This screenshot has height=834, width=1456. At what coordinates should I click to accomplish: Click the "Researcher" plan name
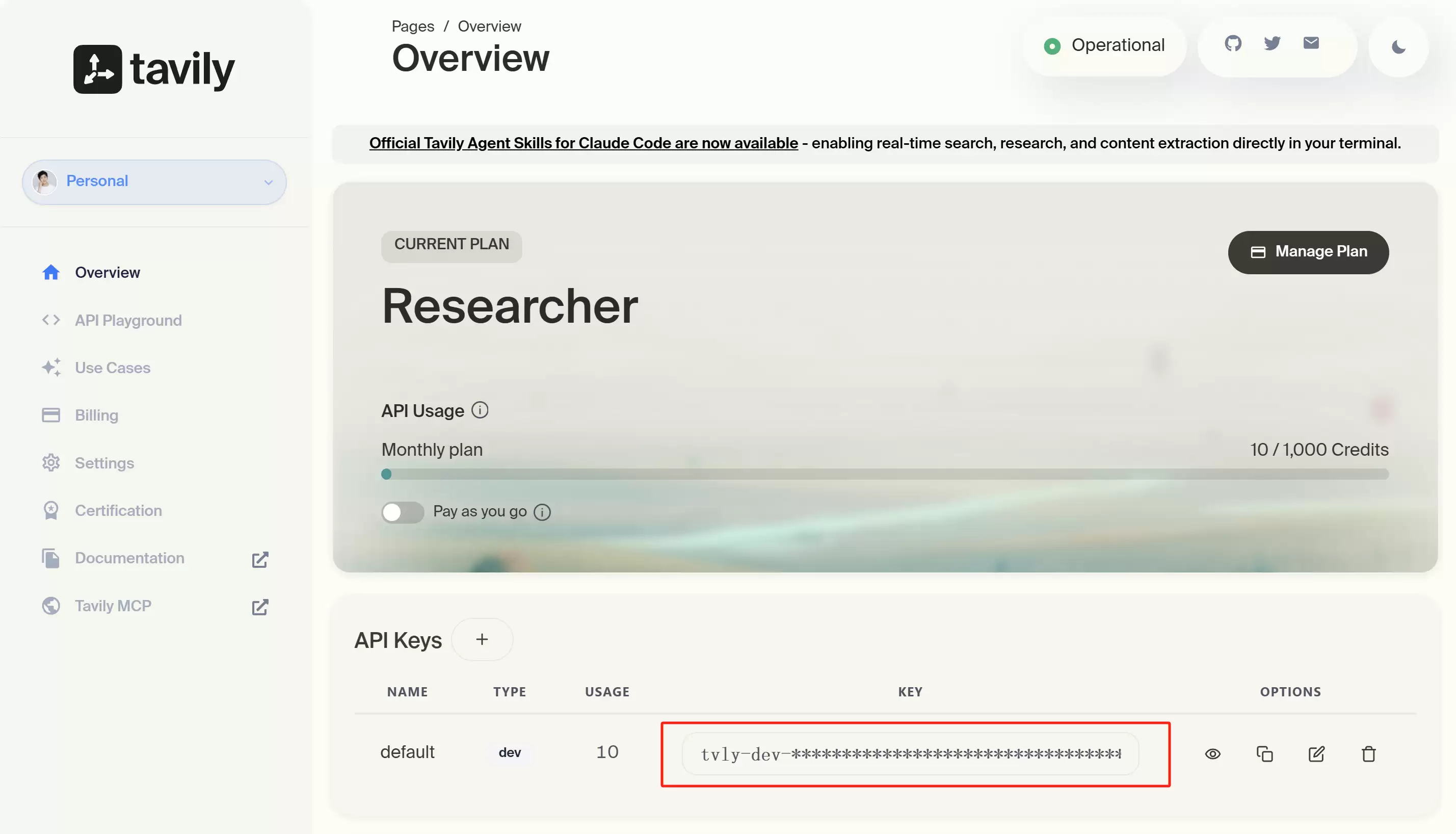pos(510,306)
